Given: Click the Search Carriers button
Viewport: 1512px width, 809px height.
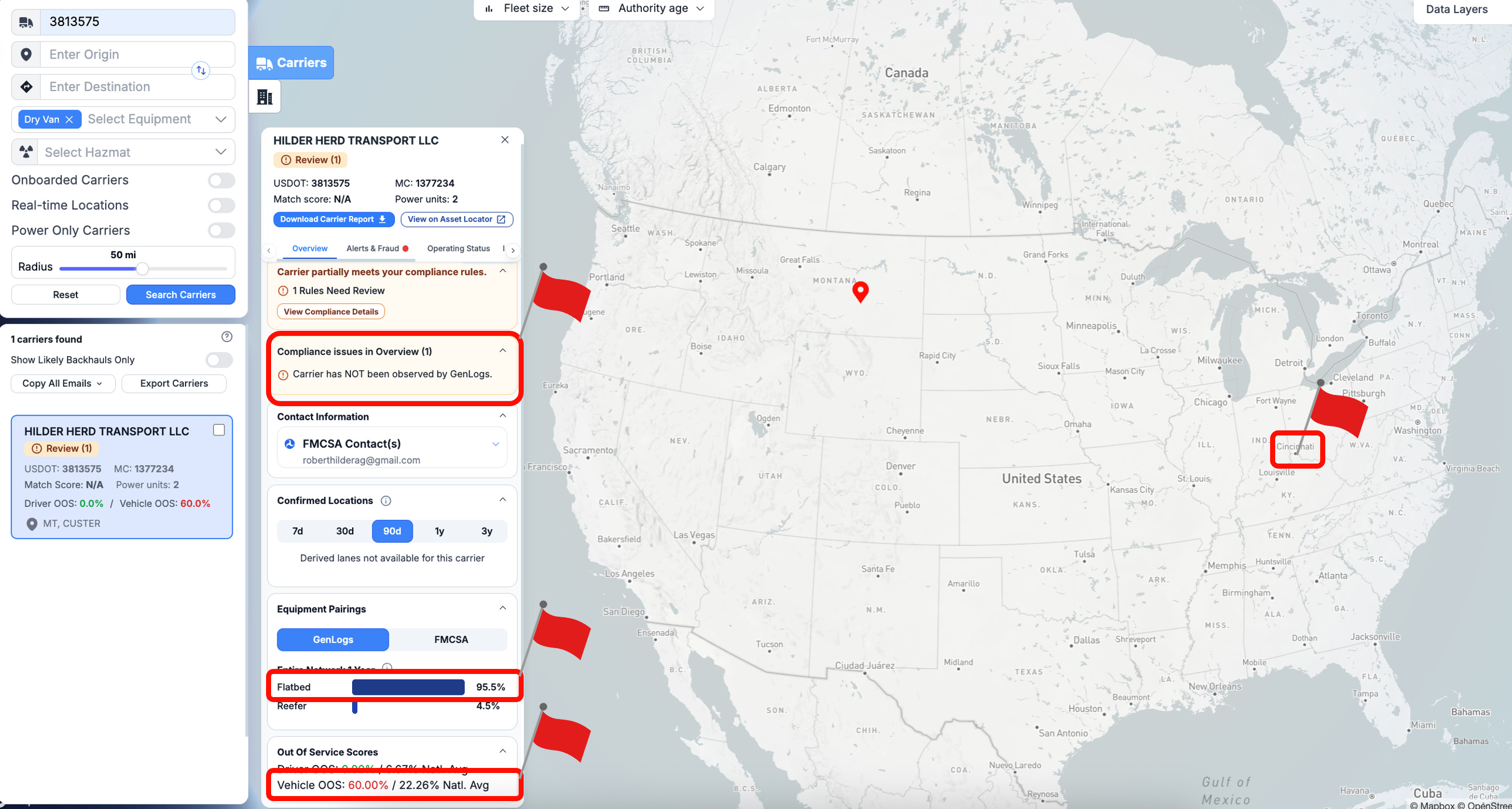Looking at the screenshot, I should tap(180, 295).
